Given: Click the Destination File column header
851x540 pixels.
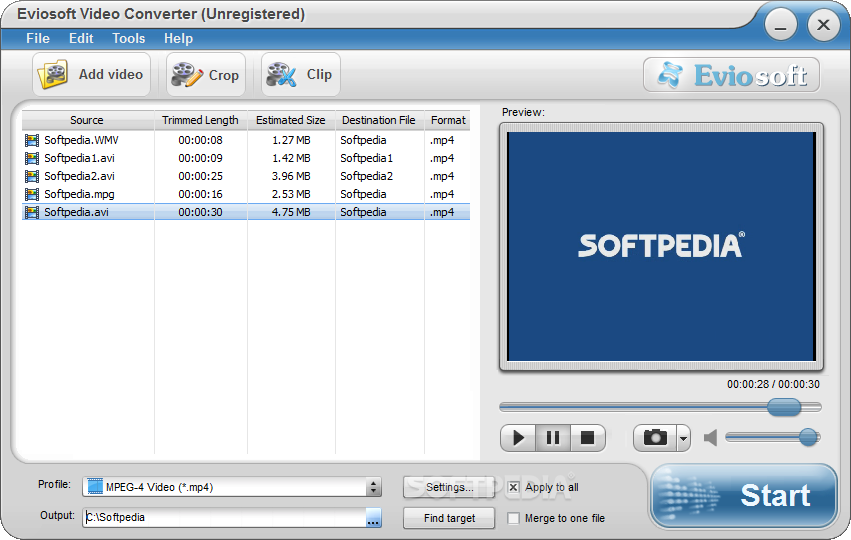Looking at the screenshot, I should tap(379, 120).
